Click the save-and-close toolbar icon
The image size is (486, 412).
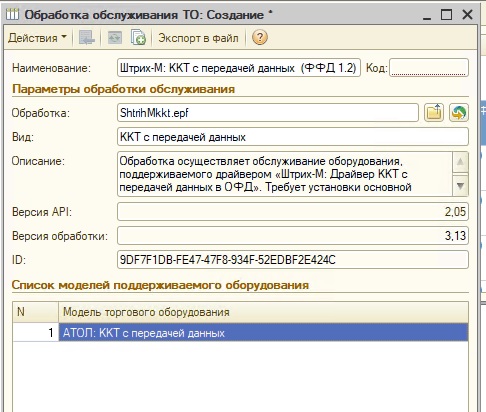click(86, 38)
